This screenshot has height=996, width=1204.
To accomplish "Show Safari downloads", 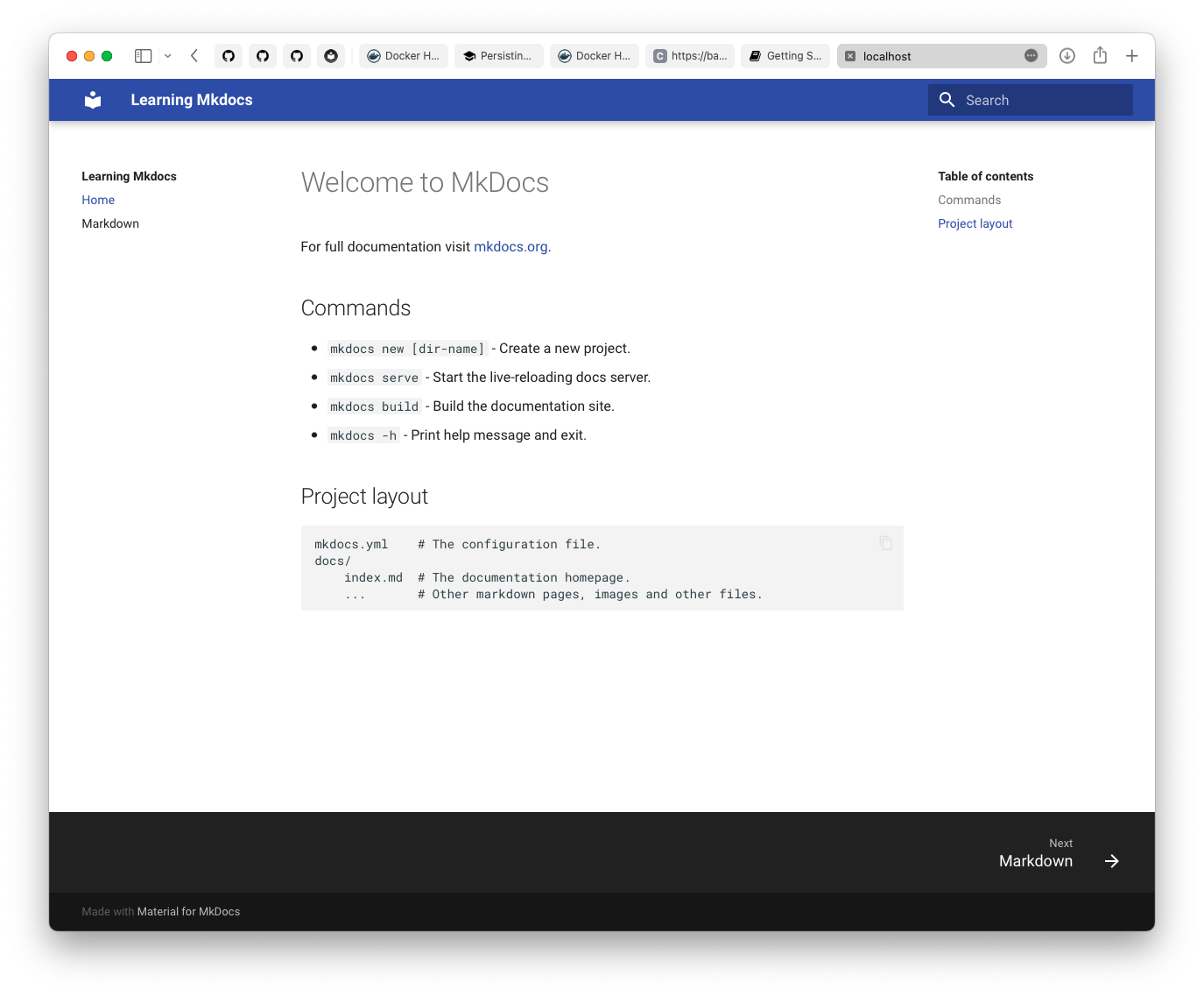I will 1067,56.
